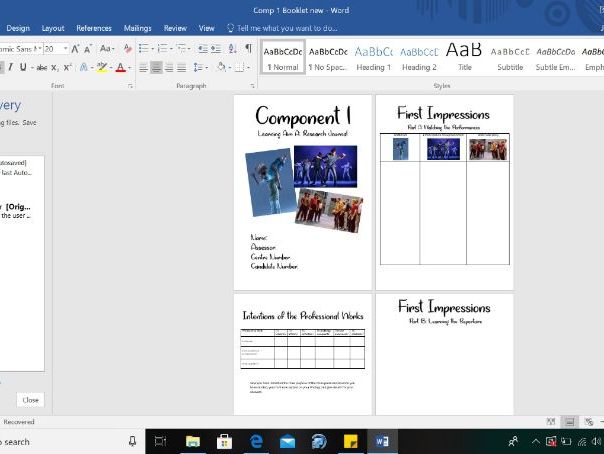This screenshot has width=604, height=454.
Task: Select the Autosaved recovered document entry
Action: 16,168
